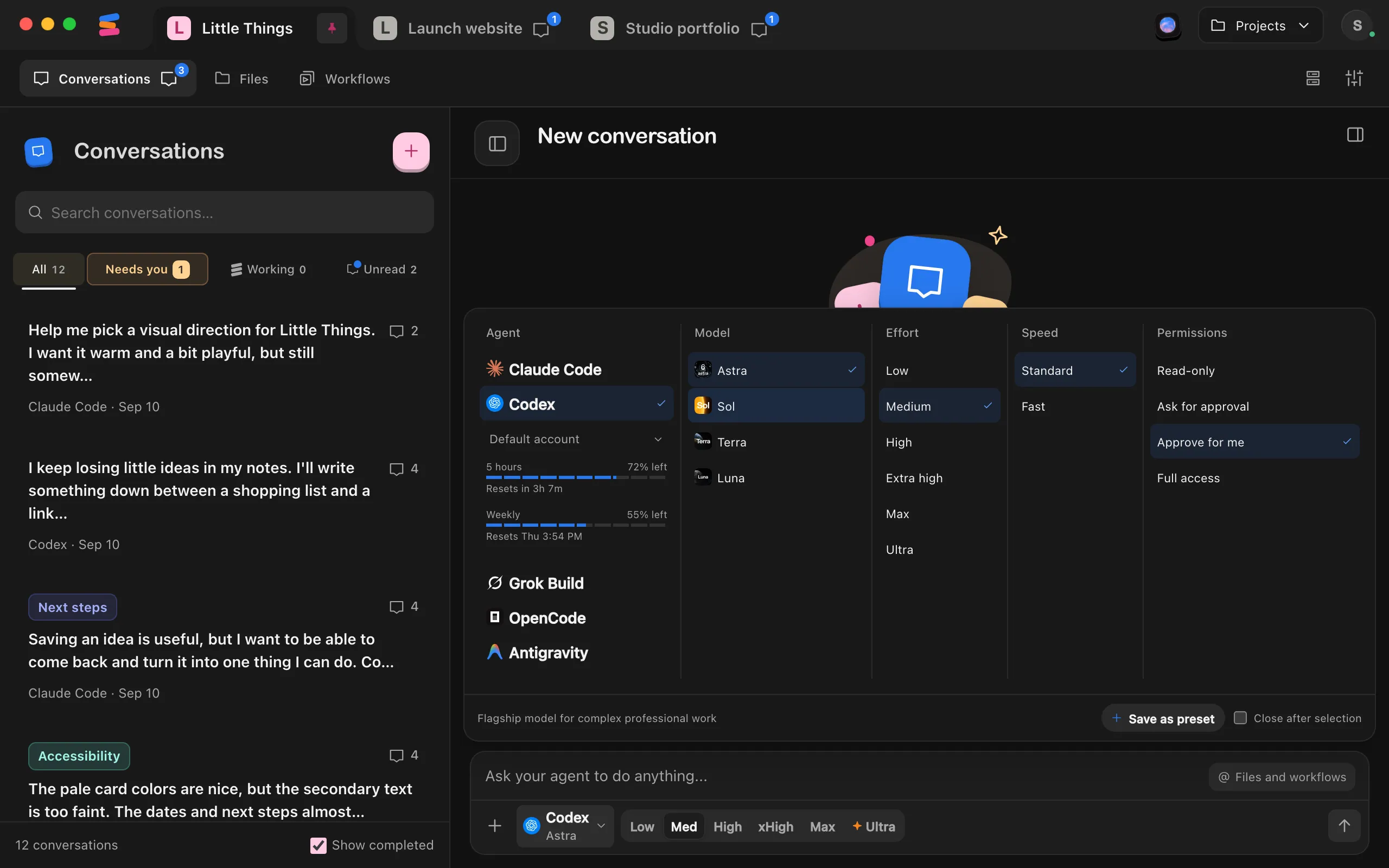Click the pin icon on Little Things tab

(332, 28)
